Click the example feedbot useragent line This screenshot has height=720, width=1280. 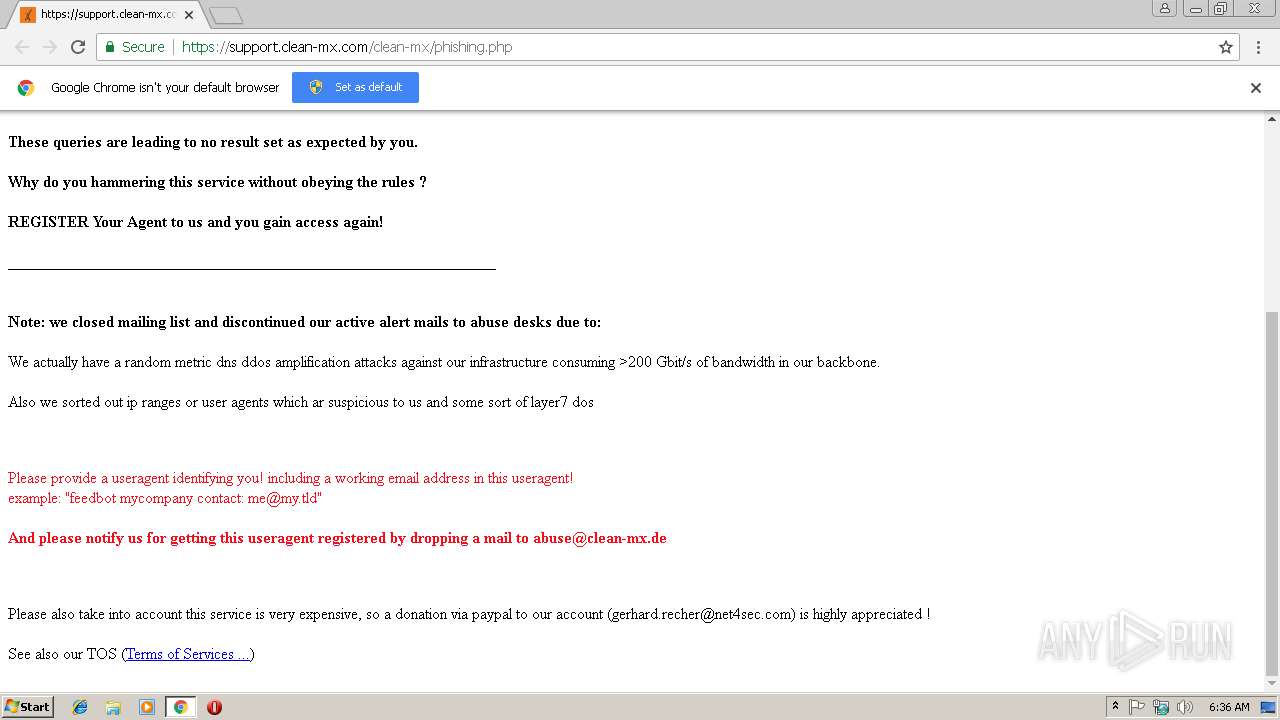[x=165, y=498]
